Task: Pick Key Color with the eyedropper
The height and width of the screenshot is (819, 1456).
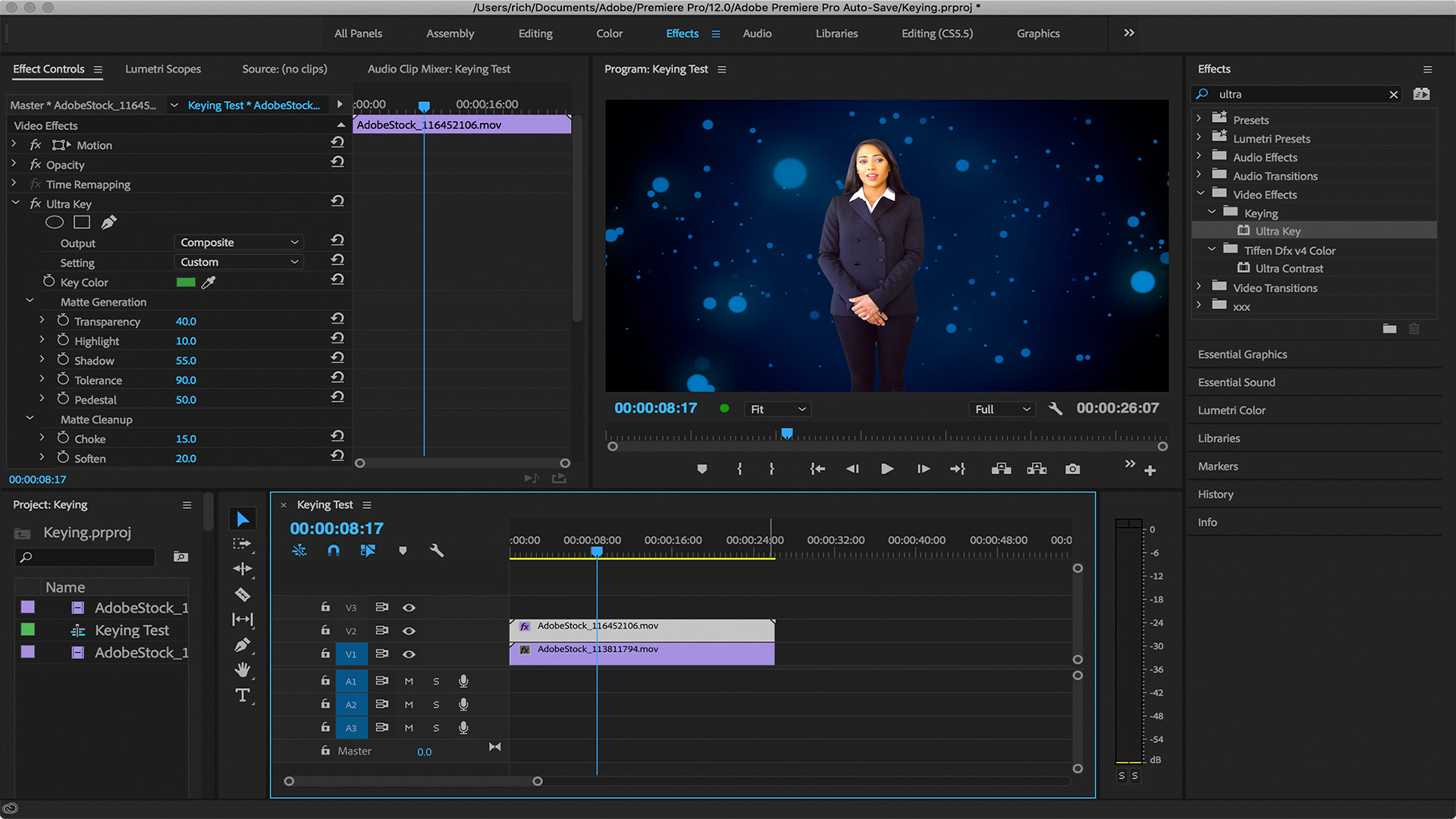Action: [x=209, y=282]
